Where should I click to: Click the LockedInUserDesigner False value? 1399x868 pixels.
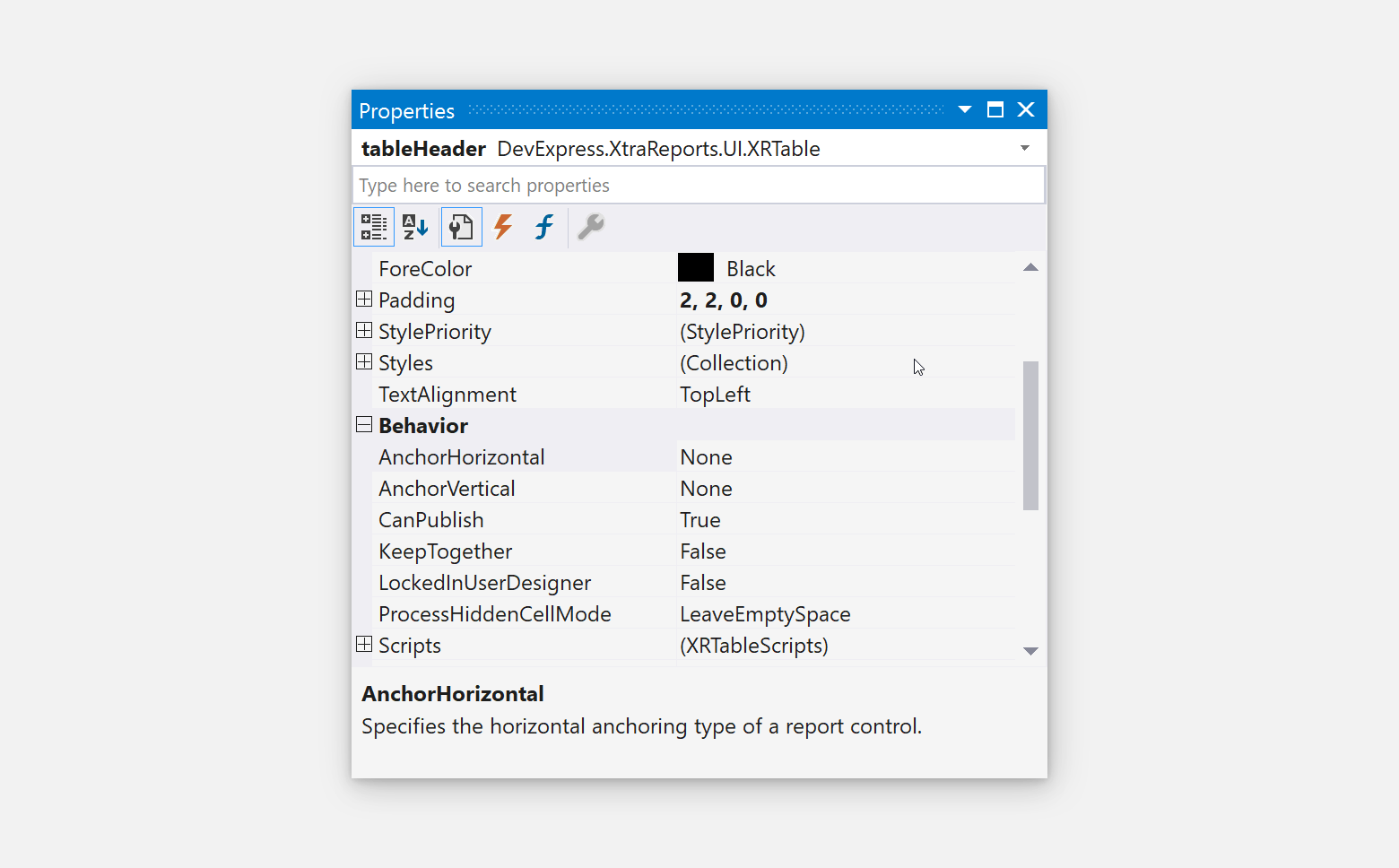(703, 583)
